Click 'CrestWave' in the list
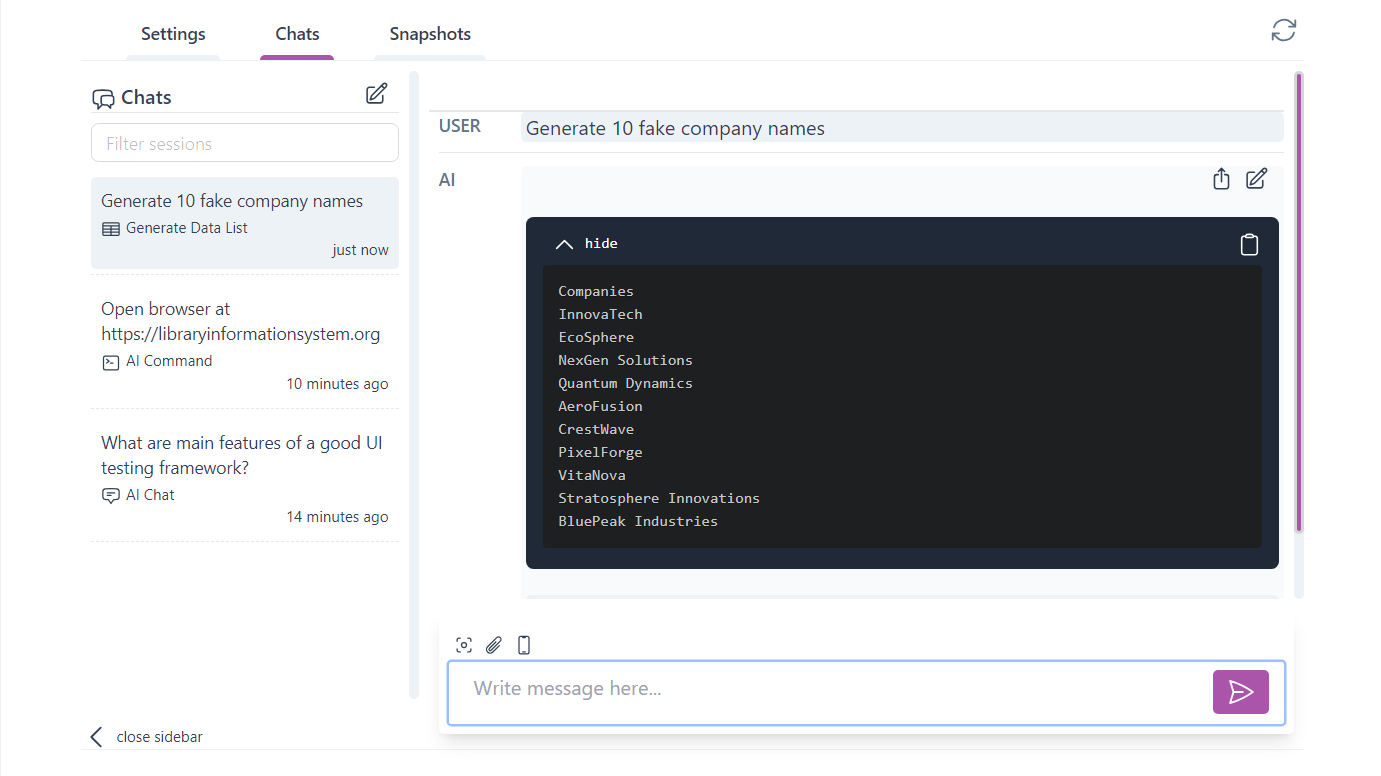 (596, 429)
